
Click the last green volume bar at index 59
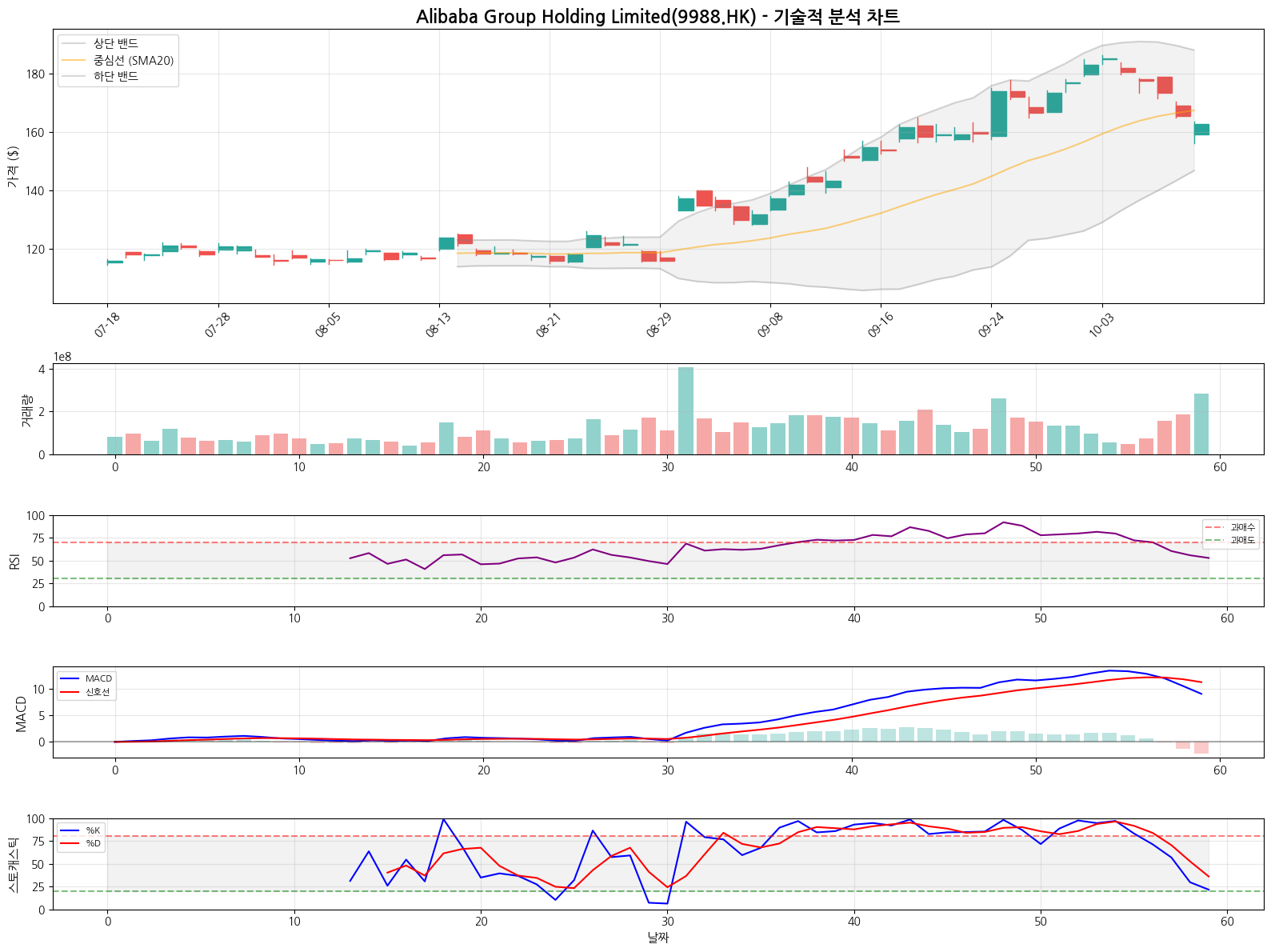[x=1201, y=424]
